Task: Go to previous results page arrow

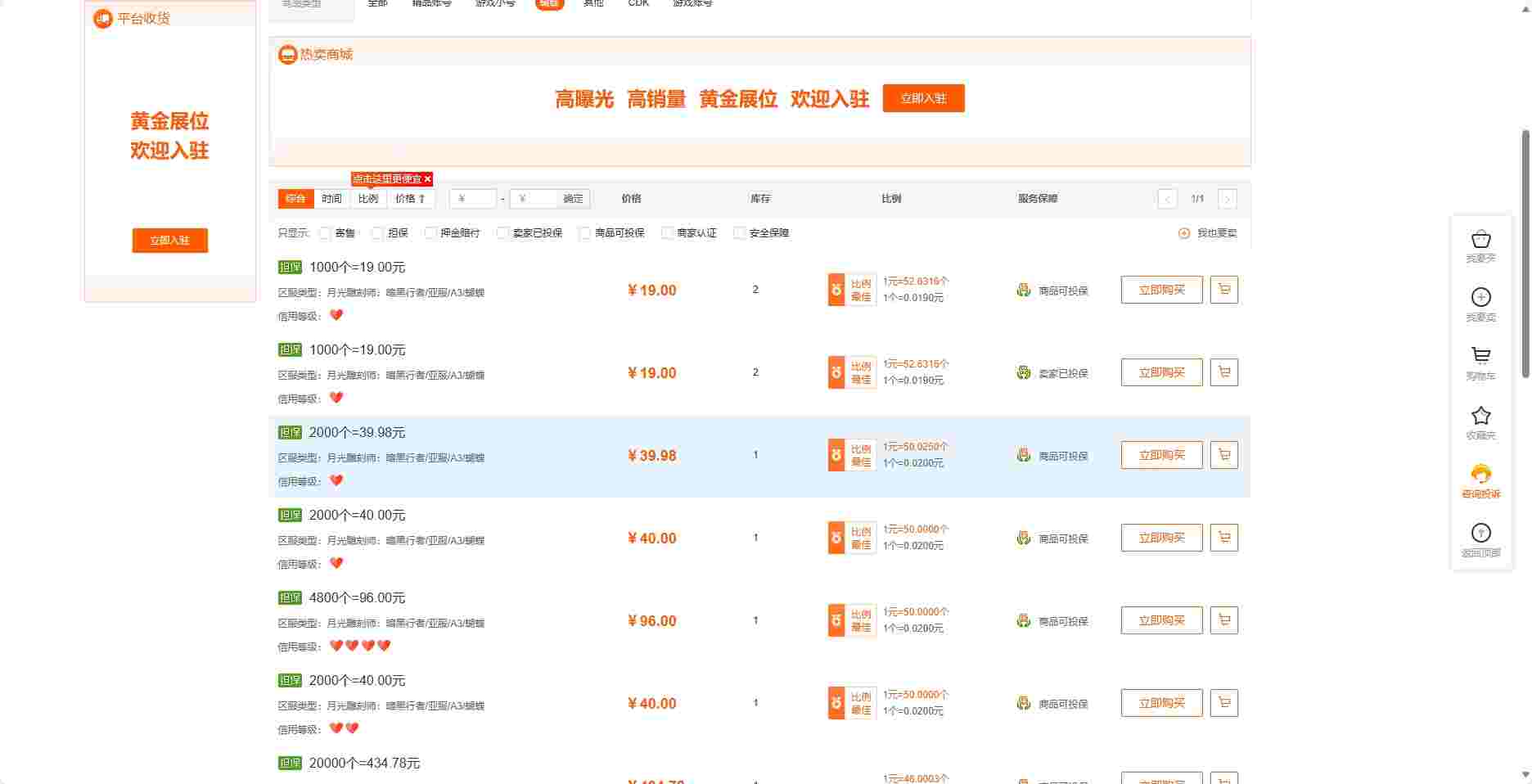Action: click(1167, 199)
